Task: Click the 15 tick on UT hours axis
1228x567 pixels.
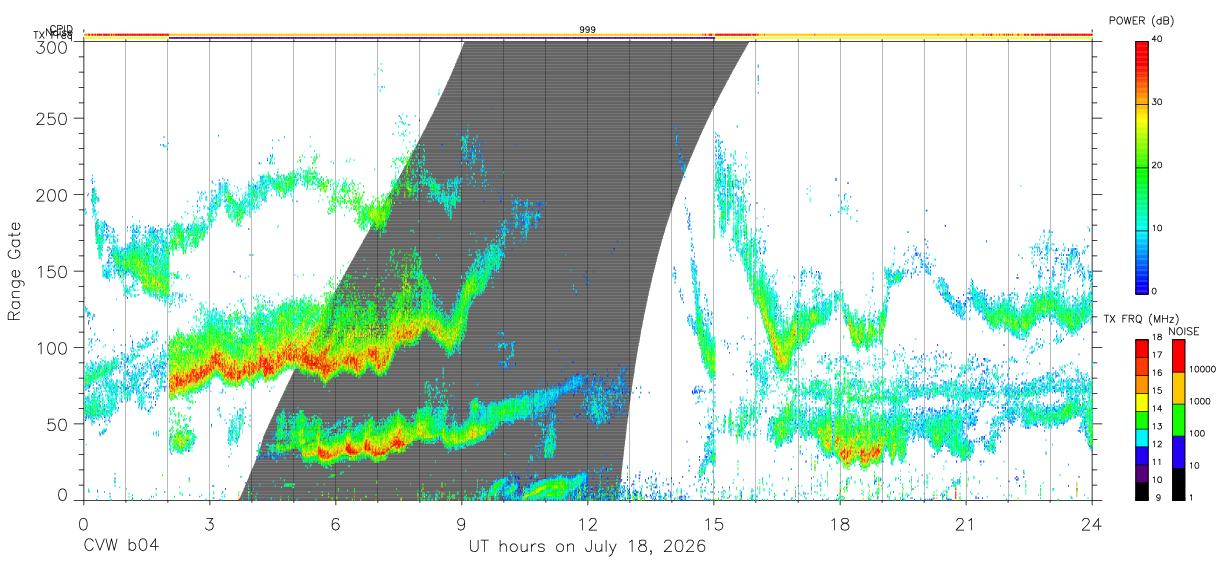Action: coord(714,524)
